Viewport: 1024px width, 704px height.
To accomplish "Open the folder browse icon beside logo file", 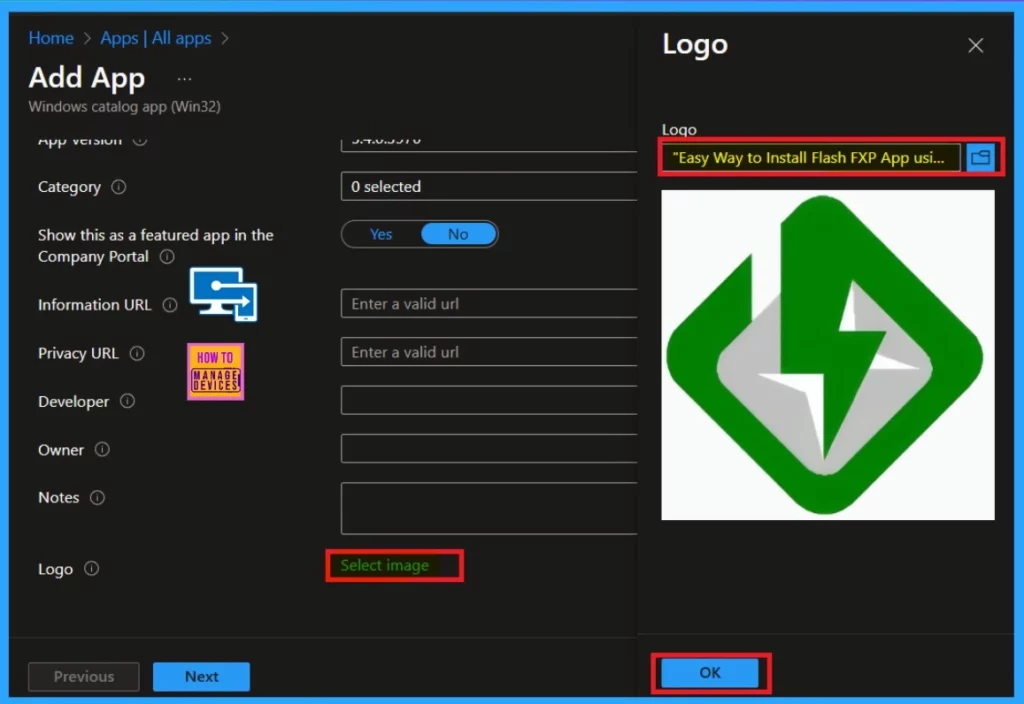I will [x=980, y=157].
